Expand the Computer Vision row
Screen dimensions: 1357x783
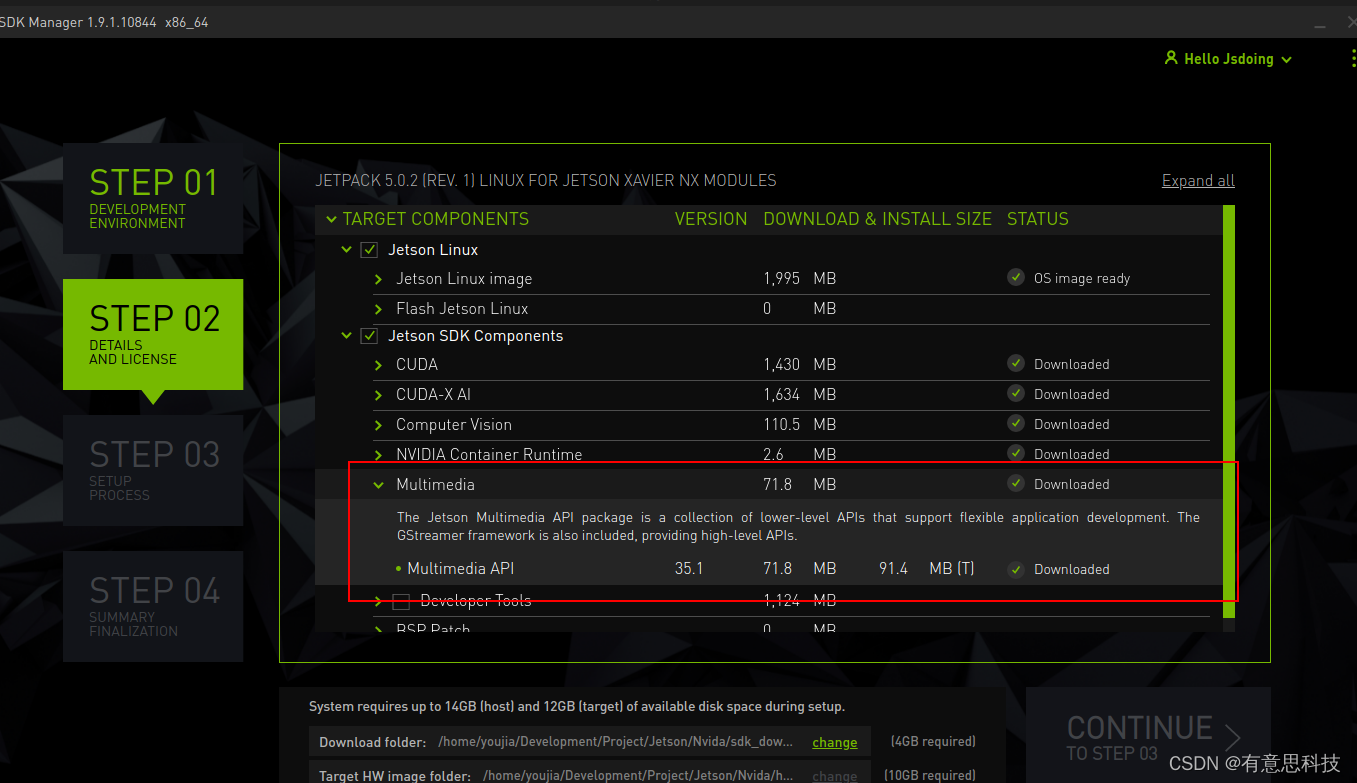pyautogui.click(x=379, y=425)
